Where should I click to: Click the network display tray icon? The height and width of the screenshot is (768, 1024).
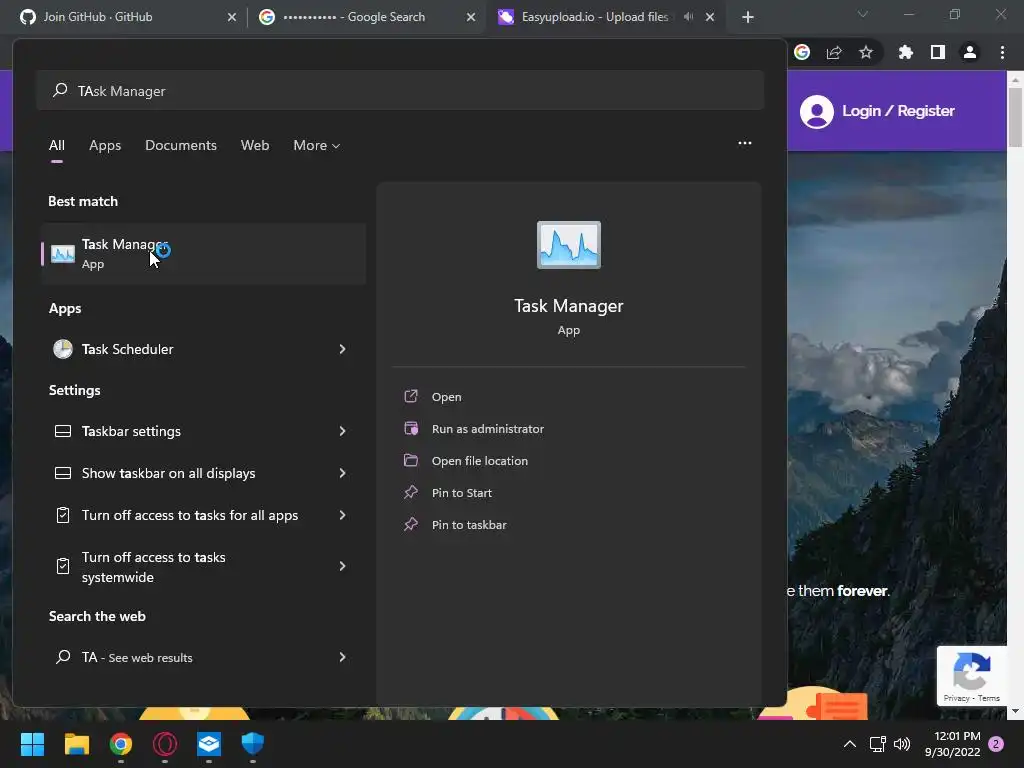tap(877, 744)
